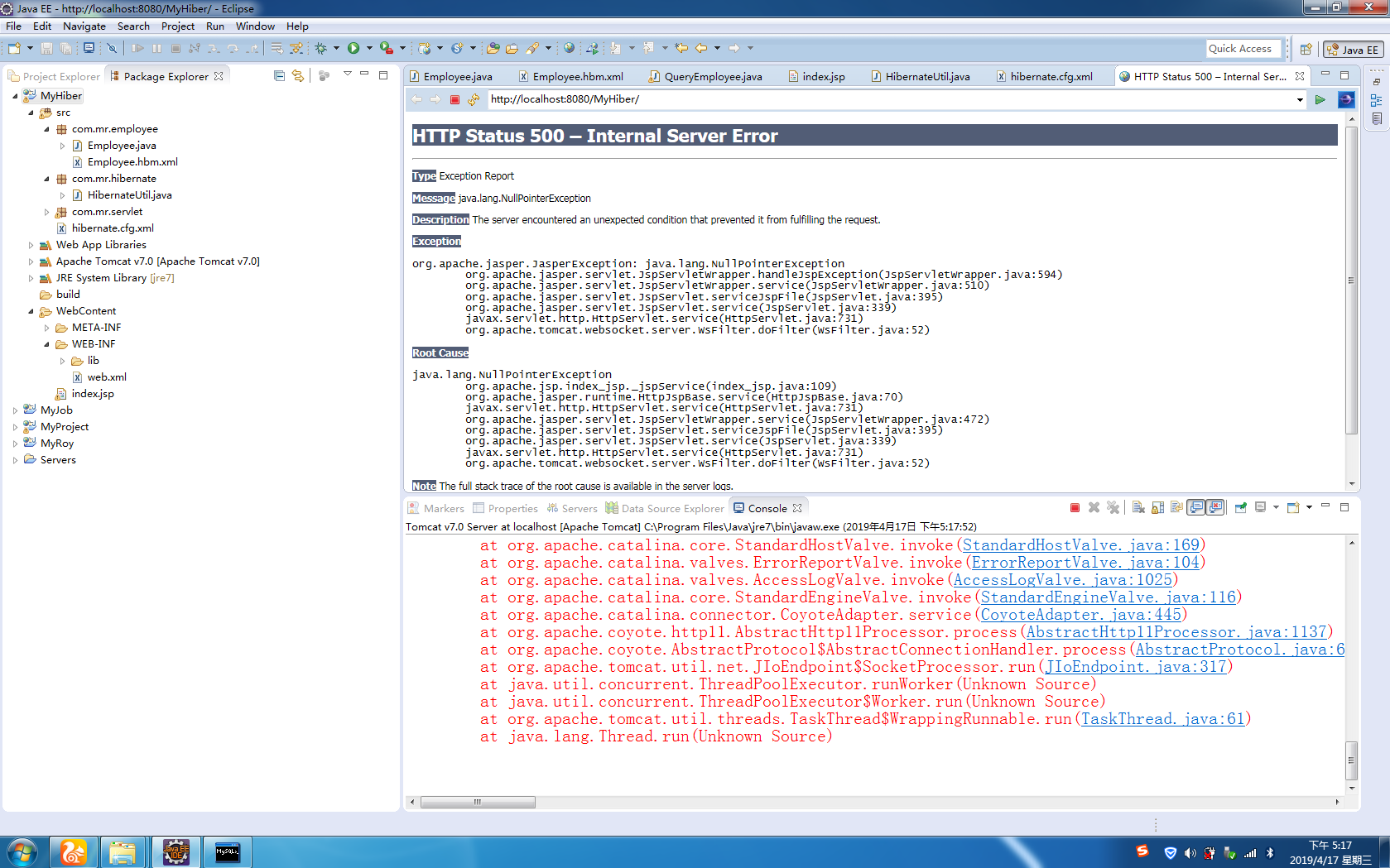
Task: Click the Quick Access search field
Action: point(1243,49)
